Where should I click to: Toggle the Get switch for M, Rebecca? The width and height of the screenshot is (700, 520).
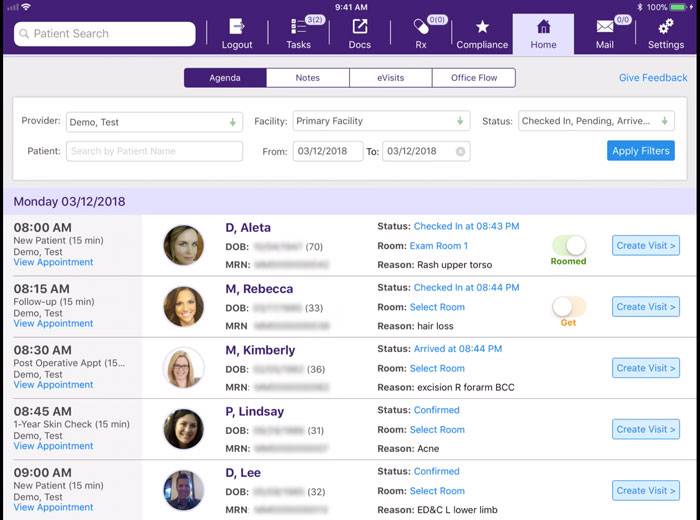(x=568, y=307)
